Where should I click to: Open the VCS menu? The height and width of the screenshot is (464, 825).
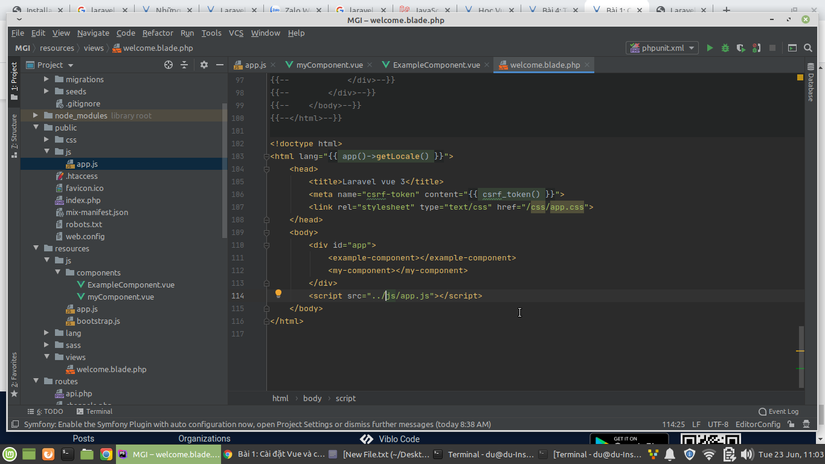236,33
